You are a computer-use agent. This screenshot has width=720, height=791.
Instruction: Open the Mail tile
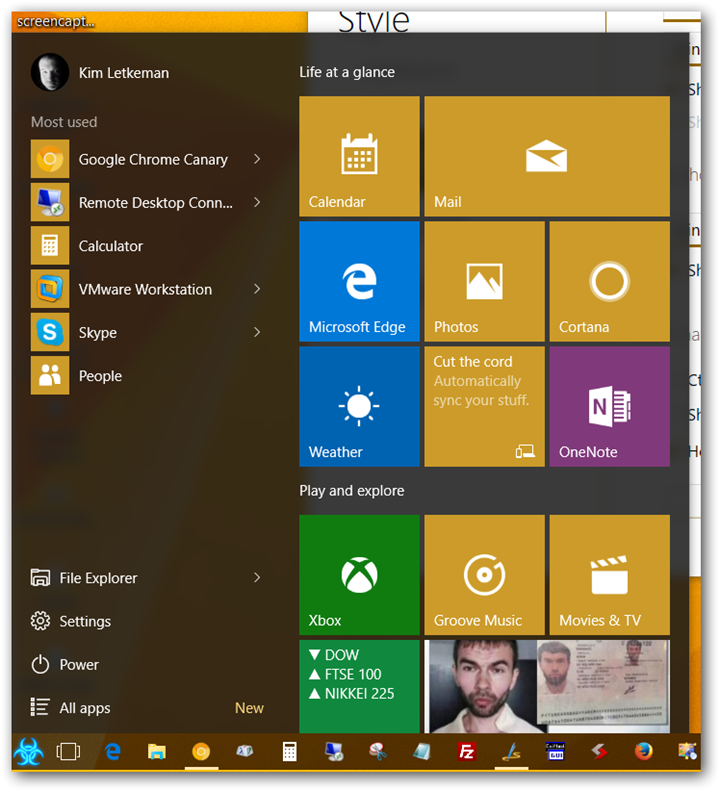[x=547, y=156]
